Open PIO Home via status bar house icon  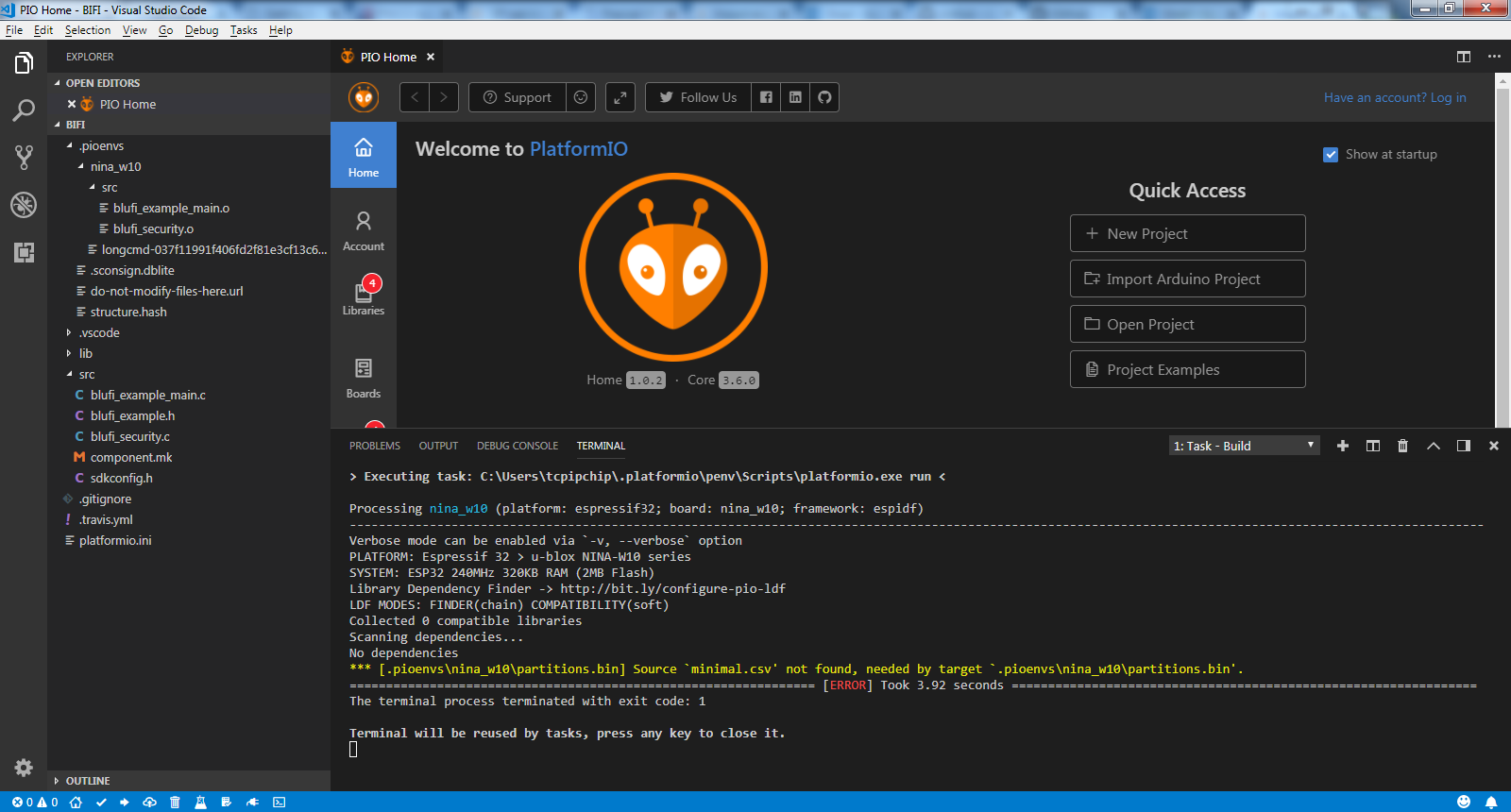76,803
